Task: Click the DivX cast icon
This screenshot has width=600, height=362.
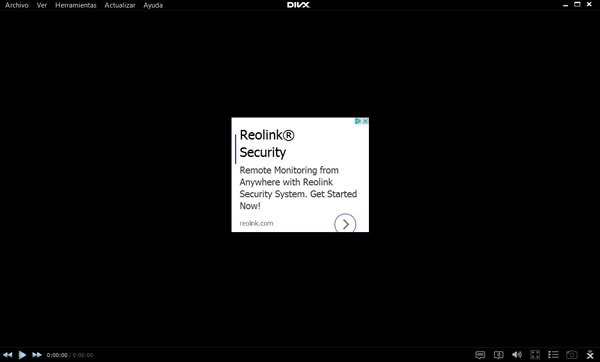Action: [590, 355]
